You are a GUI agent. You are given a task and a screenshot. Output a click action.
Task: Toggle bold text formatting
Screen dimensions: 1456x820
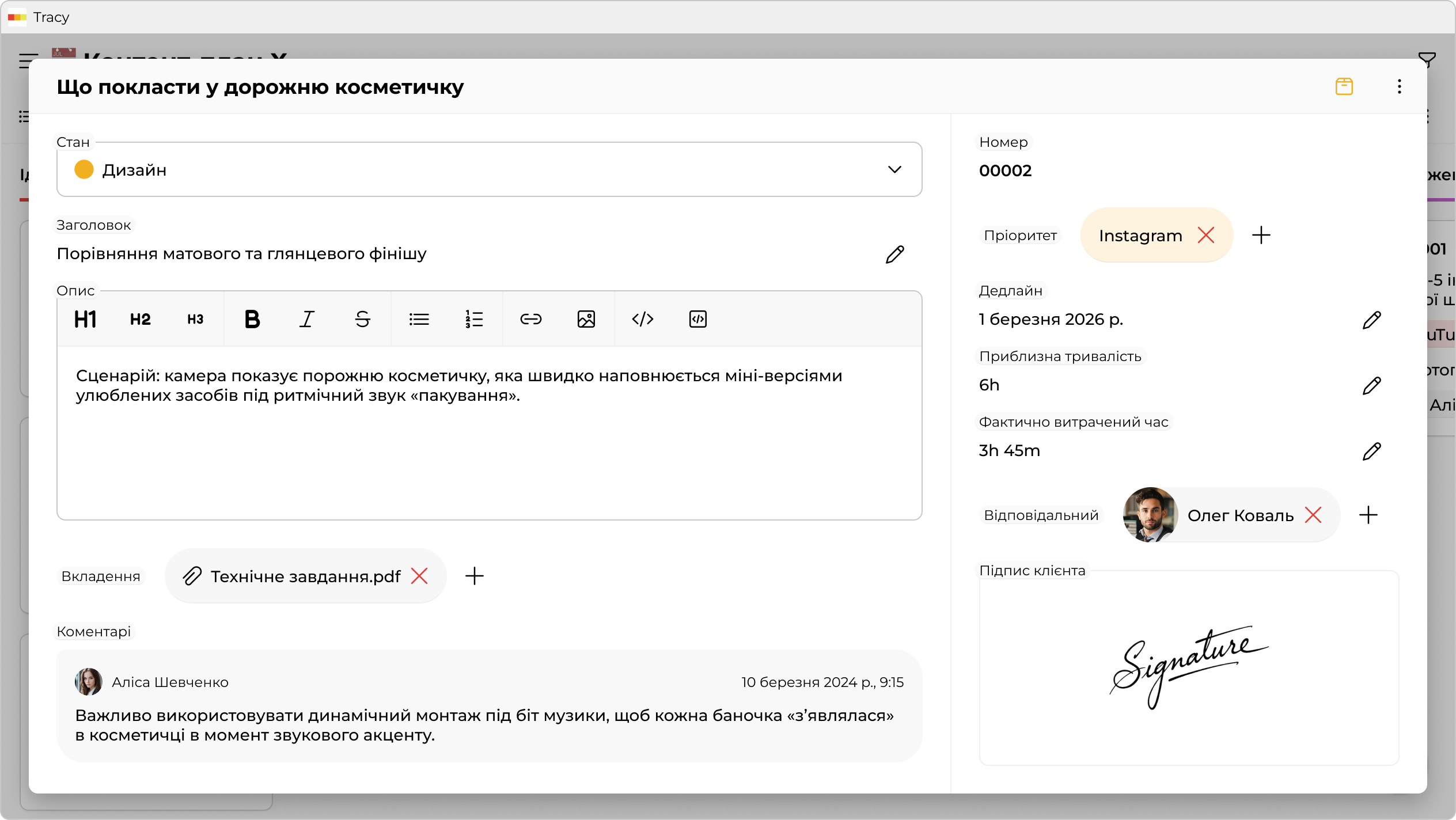252,319
